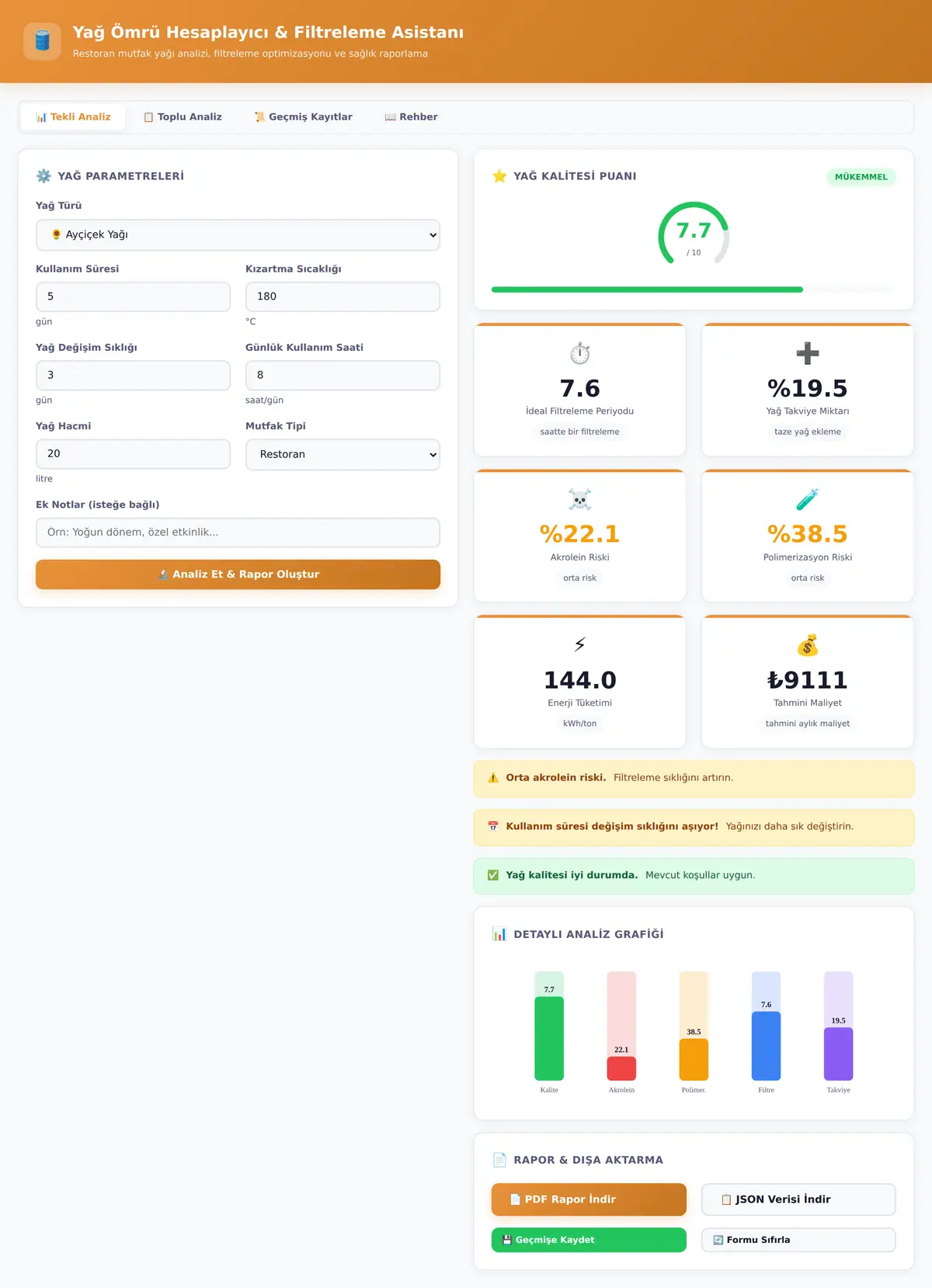Expand the Mutfak Tipi dropdown
The height and width of the screenshot is (1288, 932).
coord(343,455)
